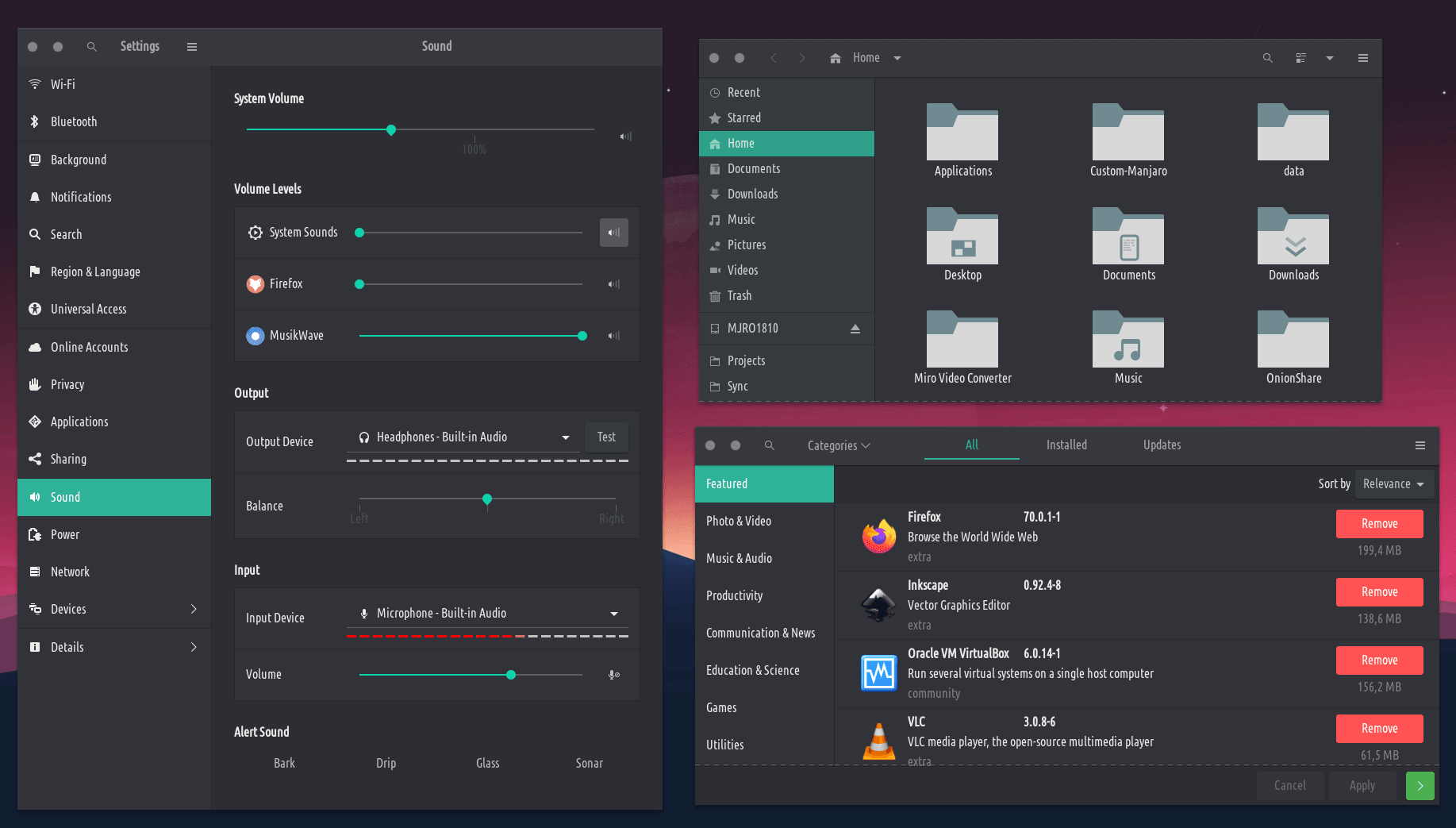
Task: Click the file manager search icon
Action: click(x=1267, y=58)
